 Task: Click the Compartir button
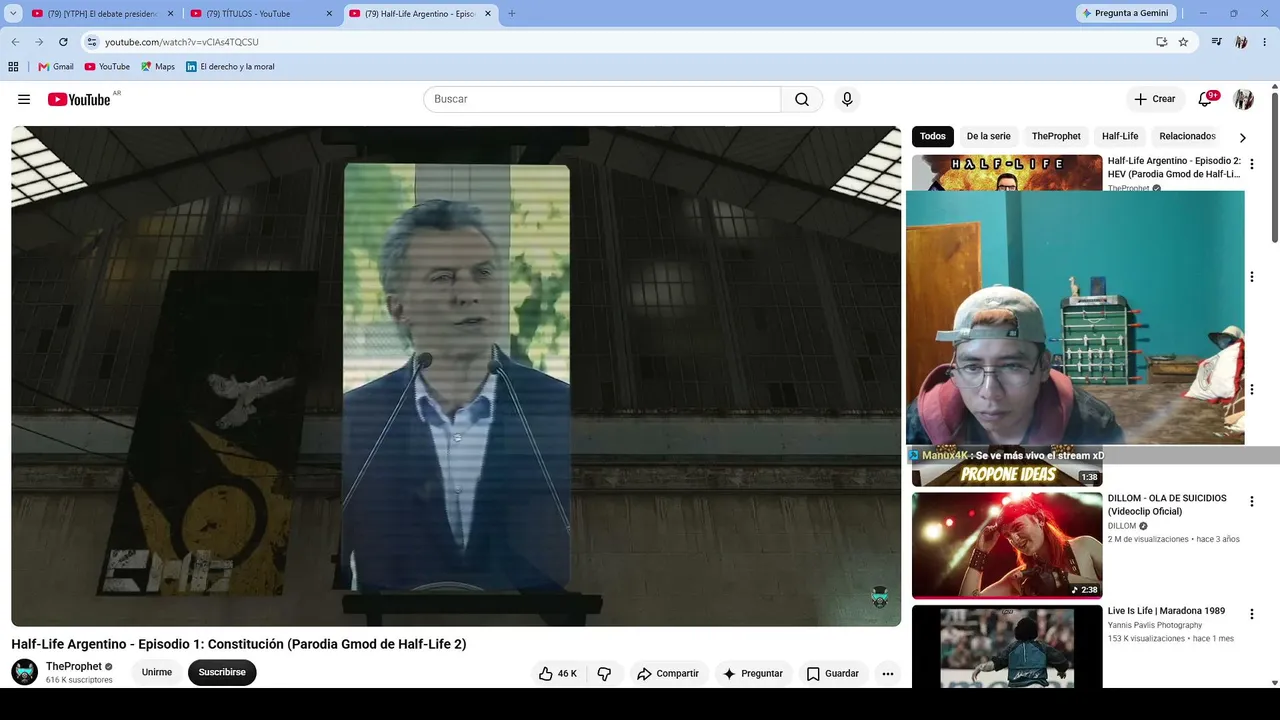[668, 673]
